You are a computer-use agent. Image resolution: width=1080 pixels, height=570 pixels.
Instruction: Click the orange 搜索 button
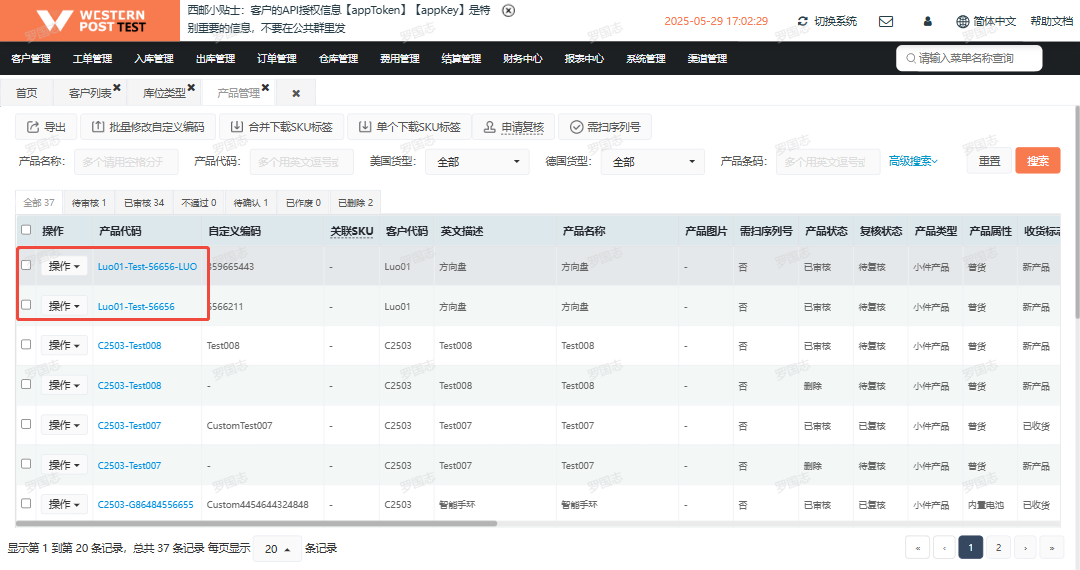tap(1037, 161)
